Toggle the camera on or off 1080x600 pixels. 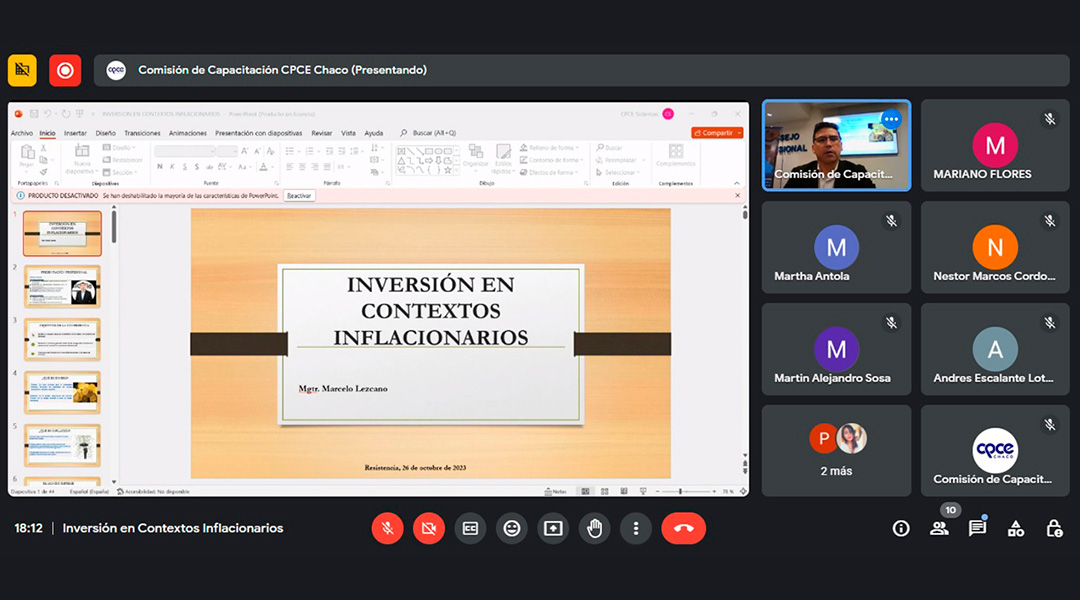429,528
